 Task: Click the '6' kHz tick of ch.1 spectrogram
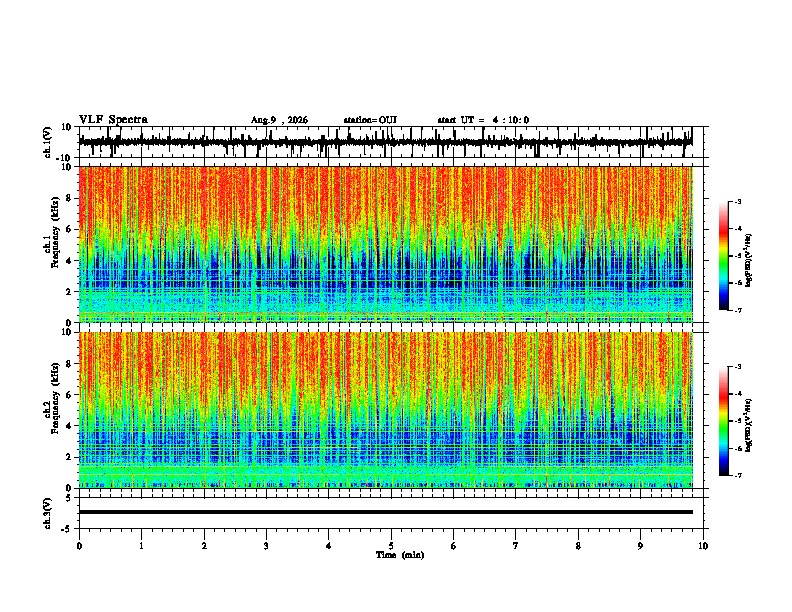pyautogui.click(x=70, y=229)
